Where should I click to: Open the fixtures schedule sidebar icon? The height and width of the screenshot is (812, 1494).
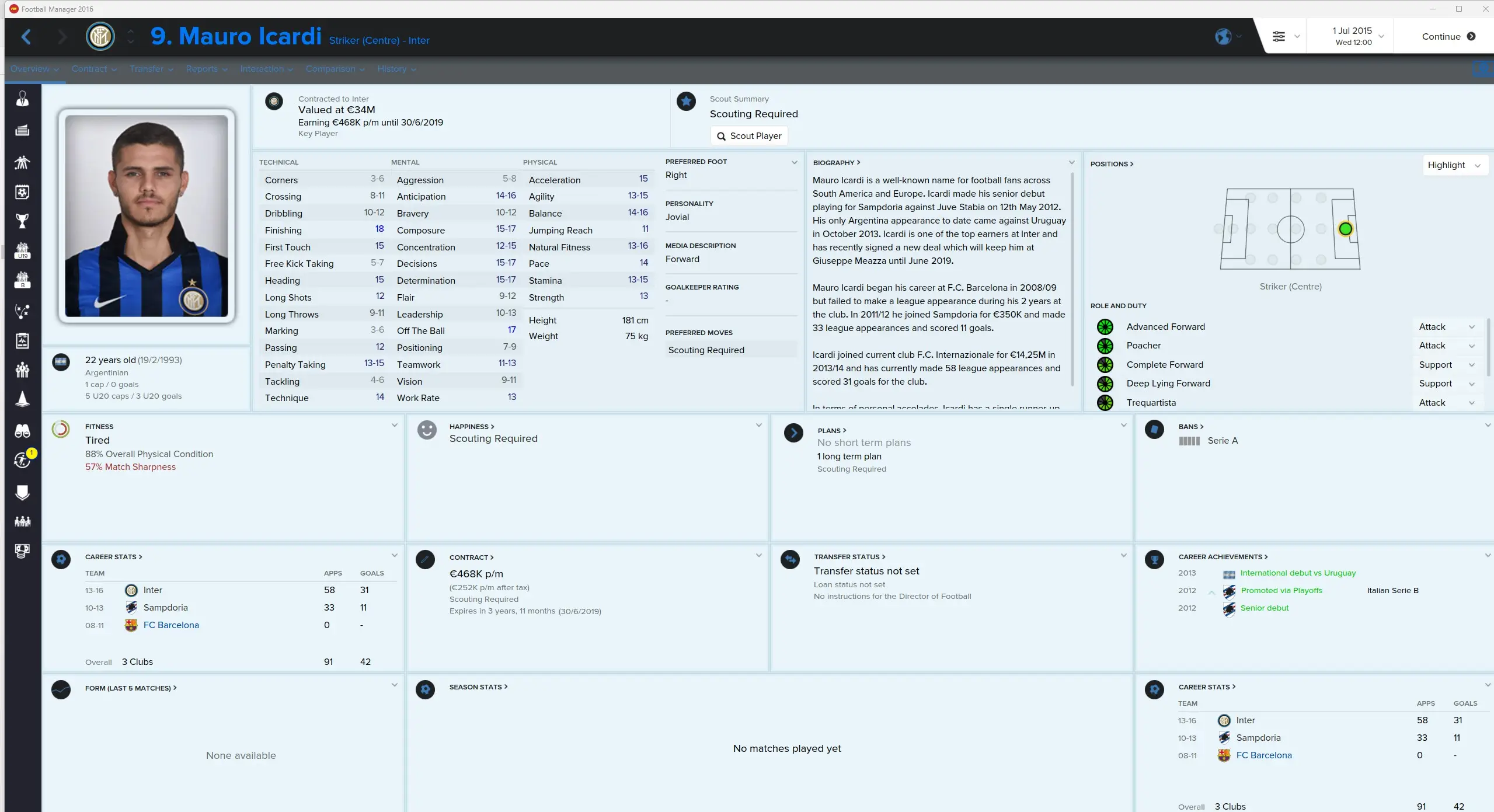point(22,191)
